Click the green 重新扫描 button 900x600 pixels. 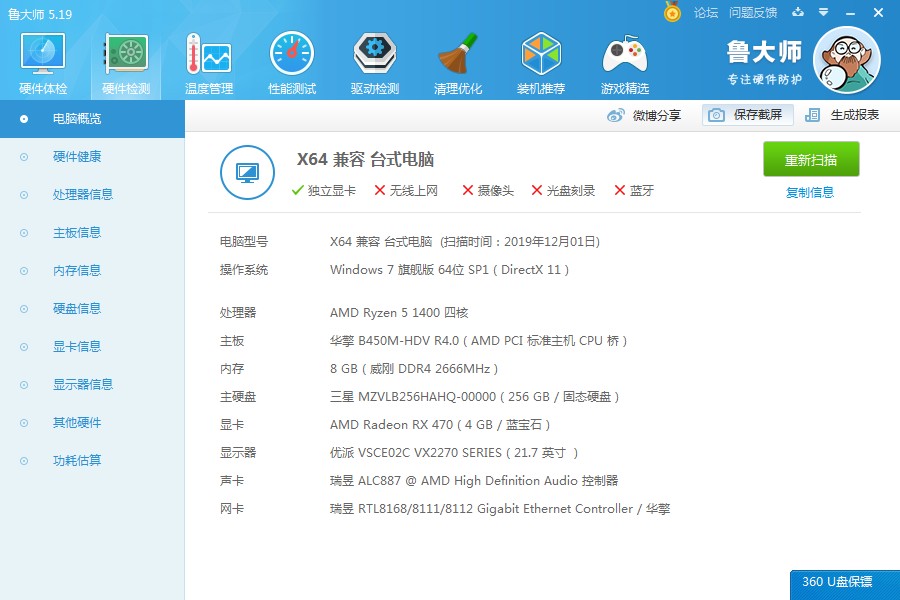810,159
